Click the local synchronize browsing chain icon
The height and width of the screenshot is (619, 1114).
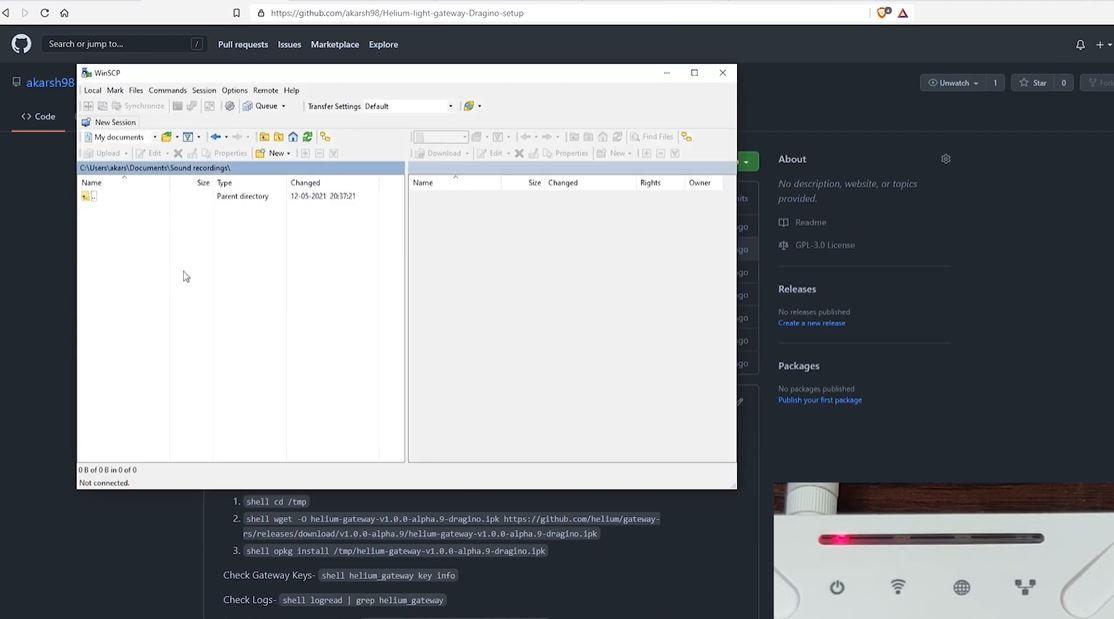325,137
